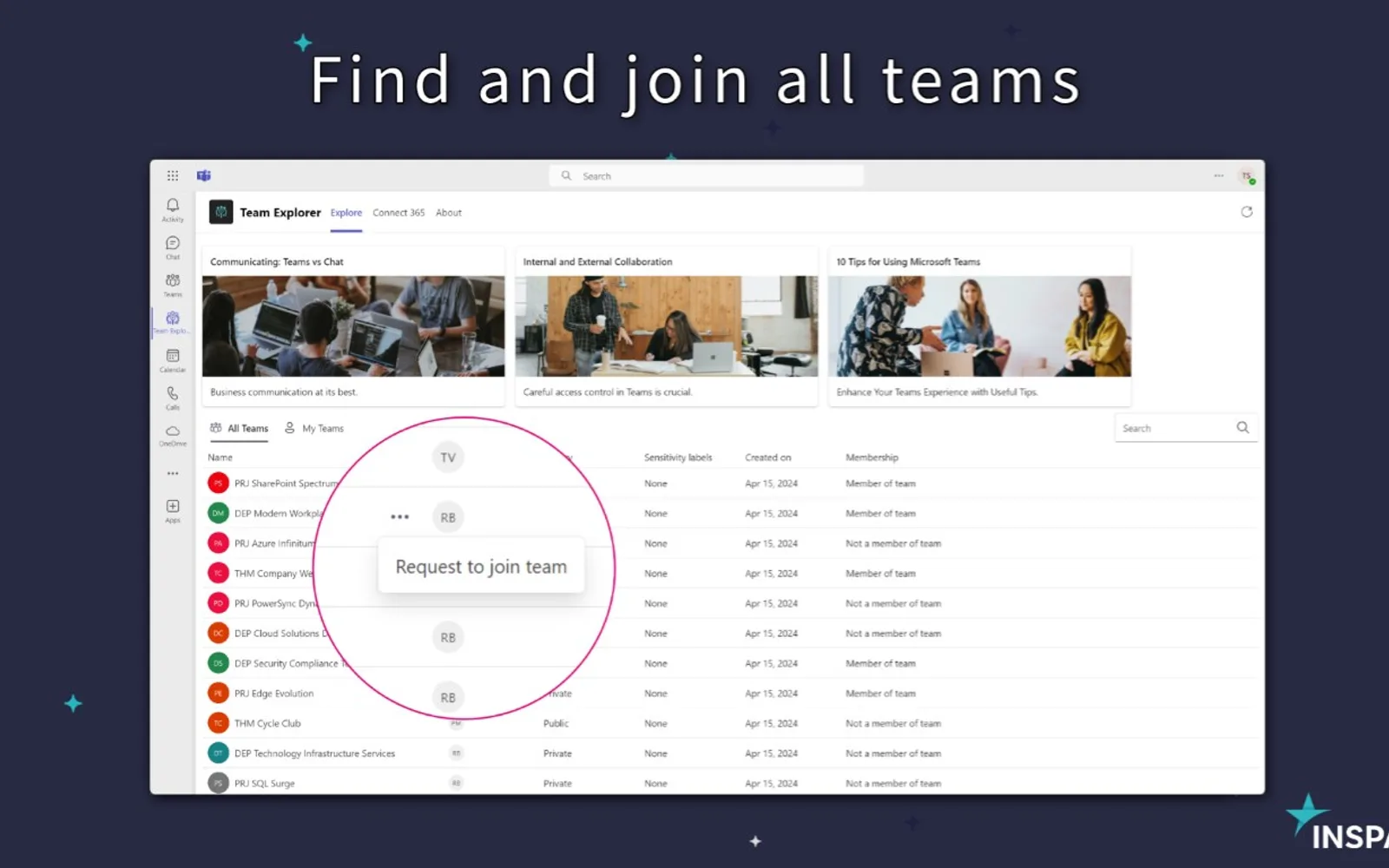Open the Activity bell in sidebar
Screen dimensions: 1389x868
(x=173, y=209)
